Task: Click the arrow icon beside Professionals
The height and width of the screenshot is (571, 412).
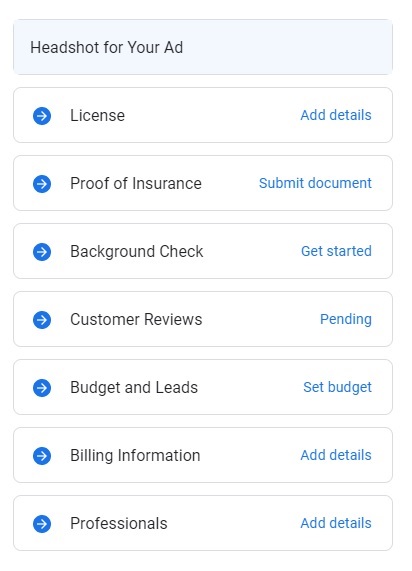Action: (x=42, y=524)
